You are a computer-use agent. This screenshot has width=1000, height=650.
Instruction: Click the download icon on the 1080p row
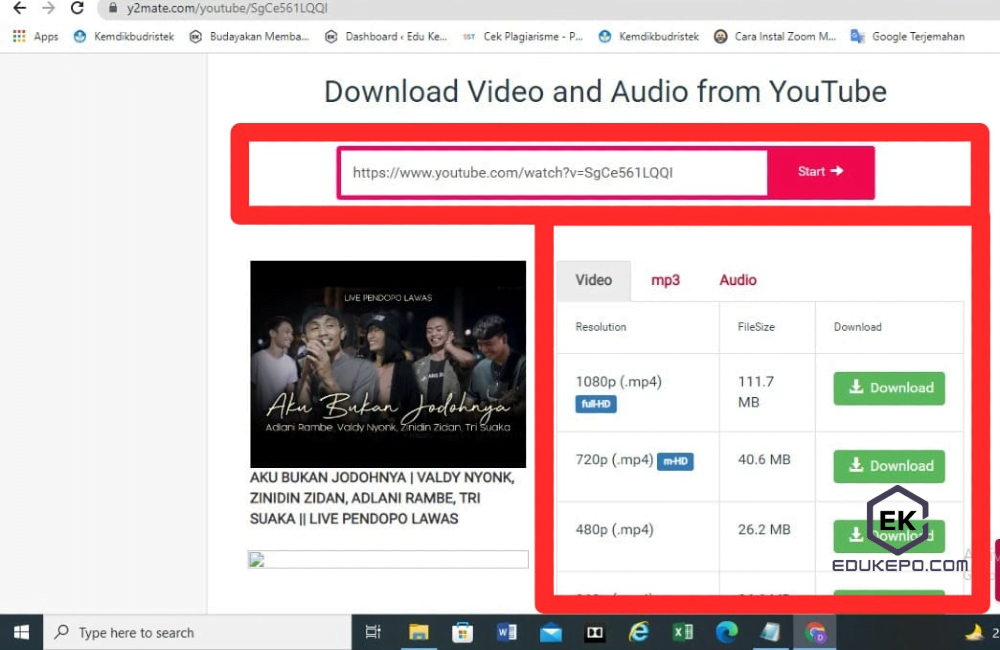tap(856, 388)
